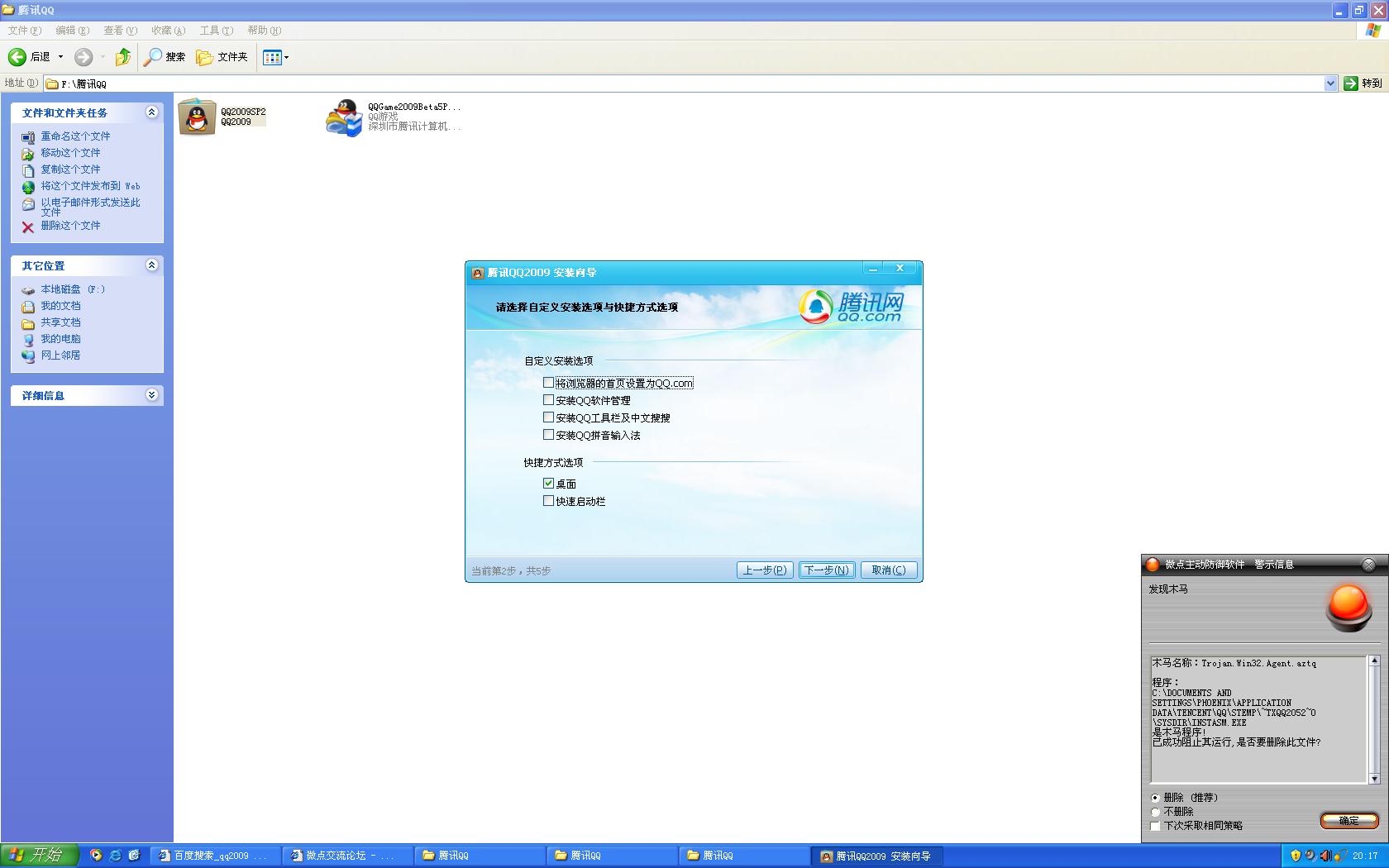This screenshot has height=868, width=1389.
Task: Click 上一步(P) button in installer
Action: [x=765, y=570]
